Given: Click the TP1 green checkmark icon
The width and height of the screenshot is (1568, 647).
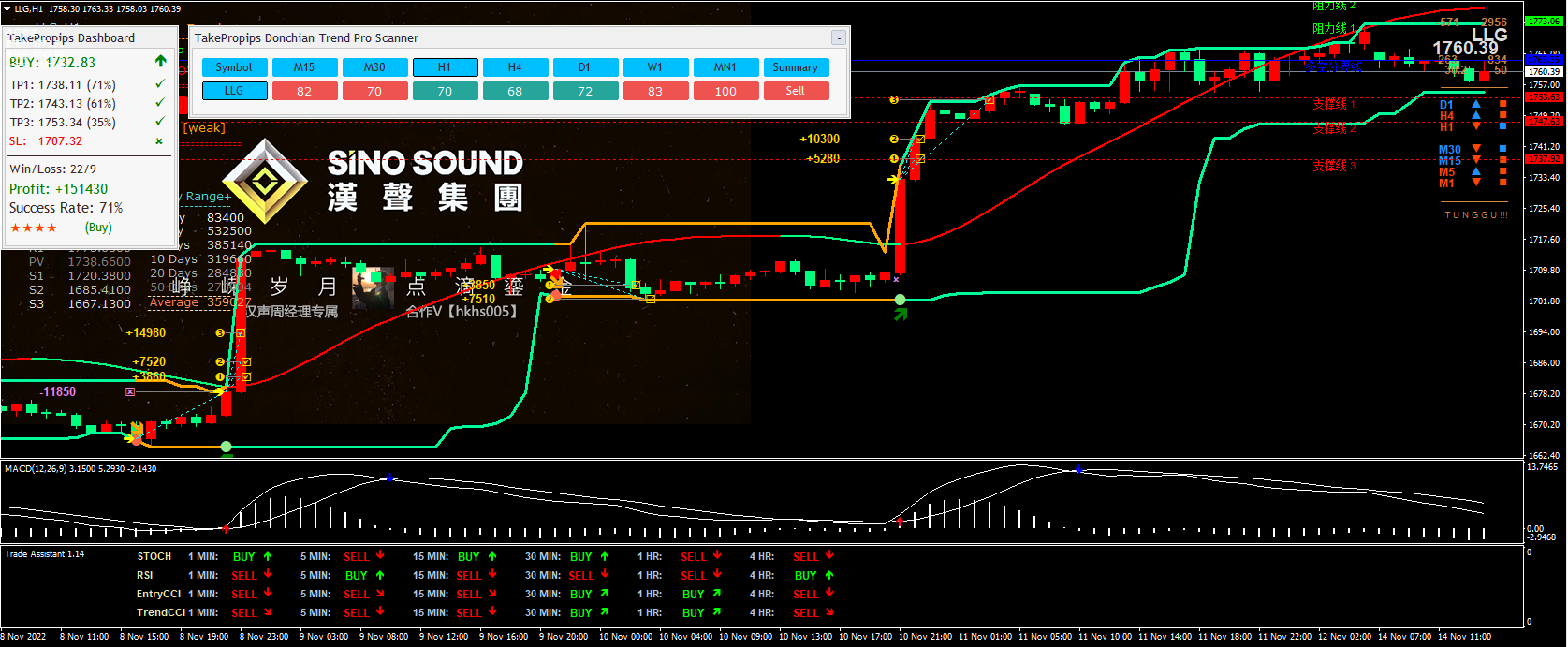Looking at the screenshot, I should point(160,84).
